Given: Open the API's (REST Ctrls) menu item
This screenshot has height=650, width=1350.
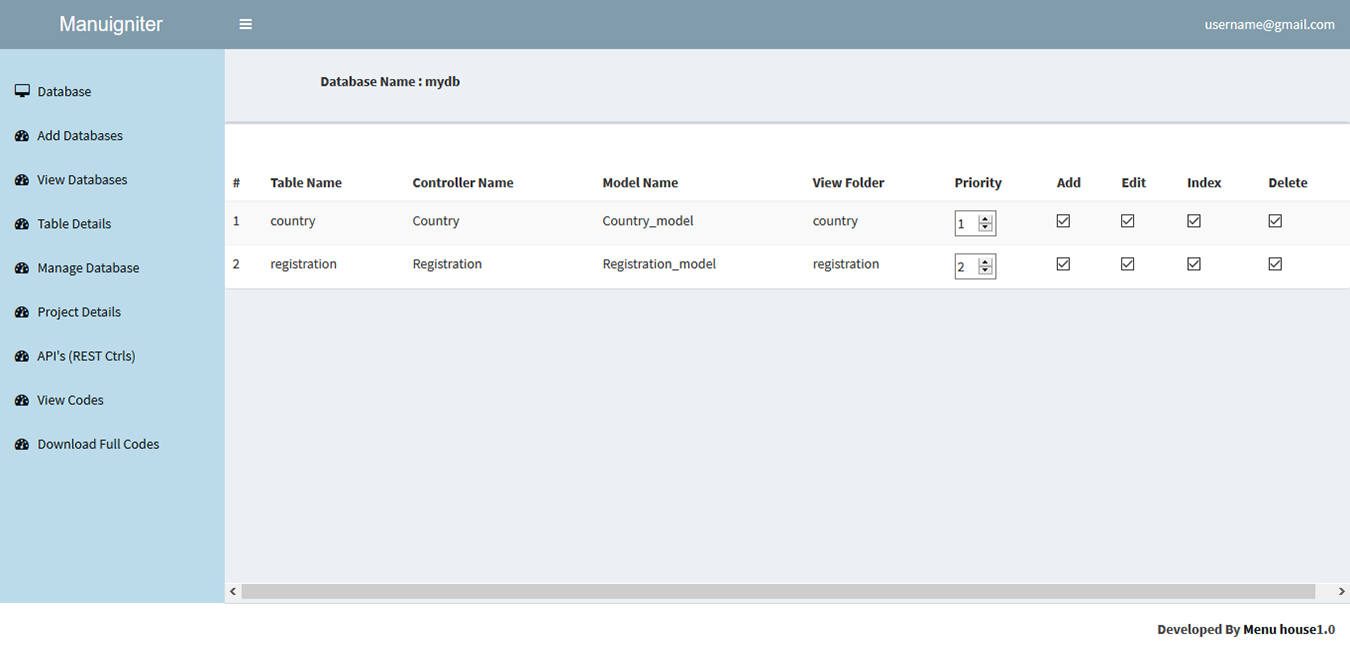Looking at the screenshot, I should pos(86,356).
